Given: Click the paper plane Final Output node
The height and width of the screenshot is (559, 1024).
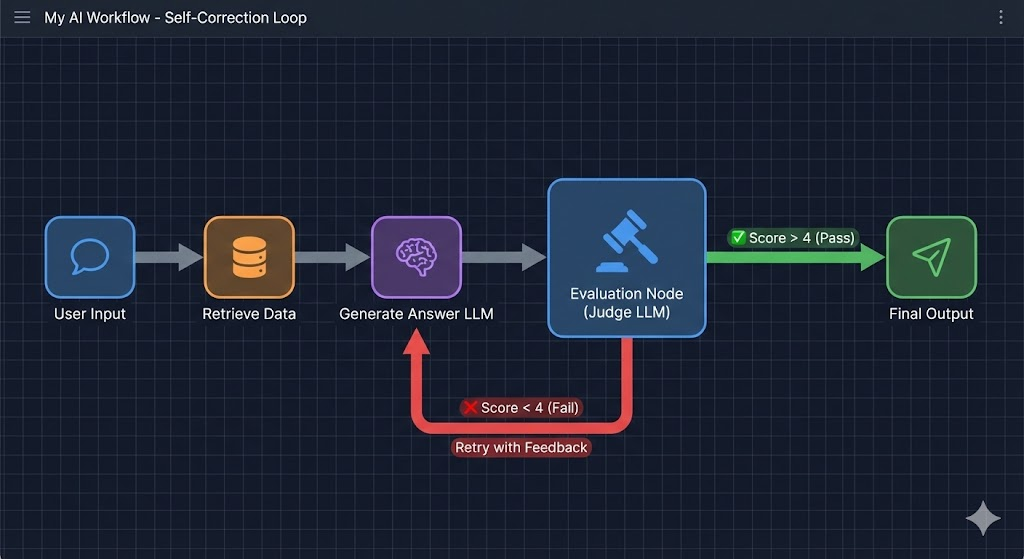Looking at the screenshot, I should (x=931, y=257).
